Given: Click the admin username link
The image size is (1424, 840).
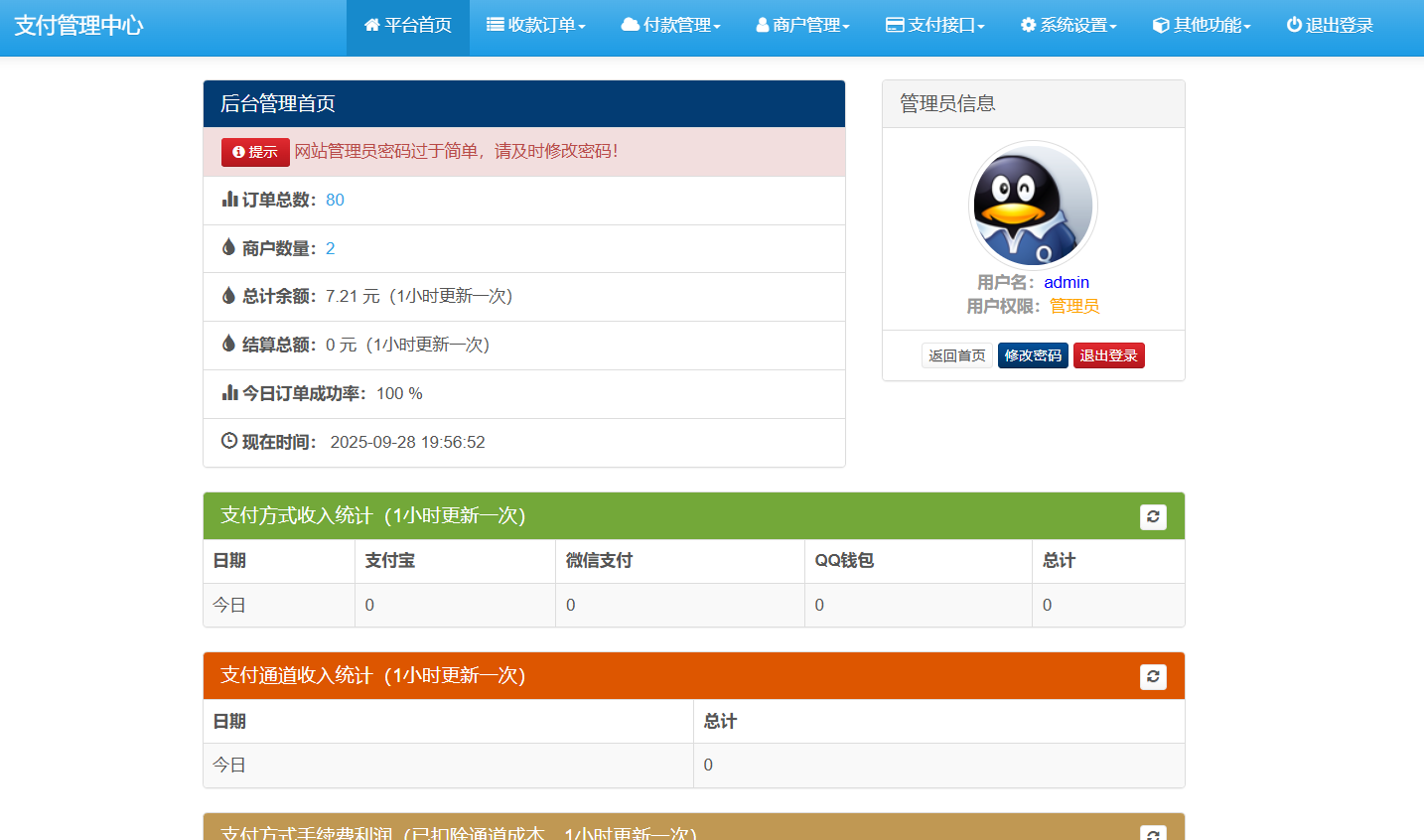Looking at the screenshot, I should [1066, 282].
